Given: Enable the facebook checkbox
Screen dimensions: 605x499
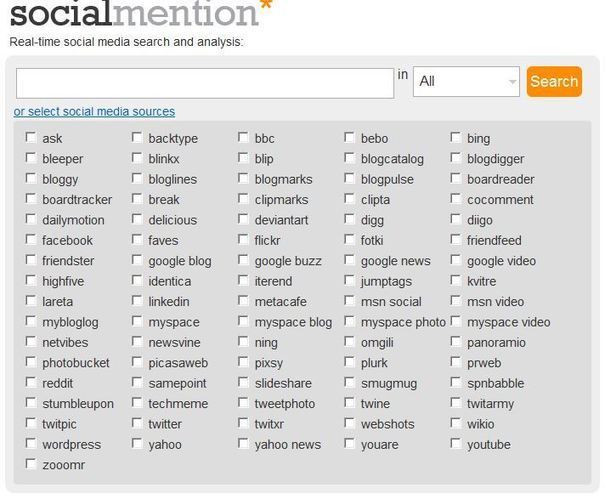Looking at the screenshot, I should click(31, 240).
